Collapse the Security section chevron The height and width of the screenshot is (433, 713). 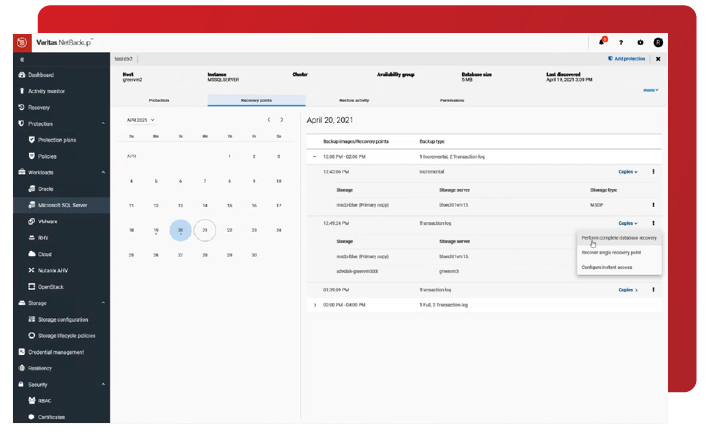pyautogui.click(x=103, y=384)
